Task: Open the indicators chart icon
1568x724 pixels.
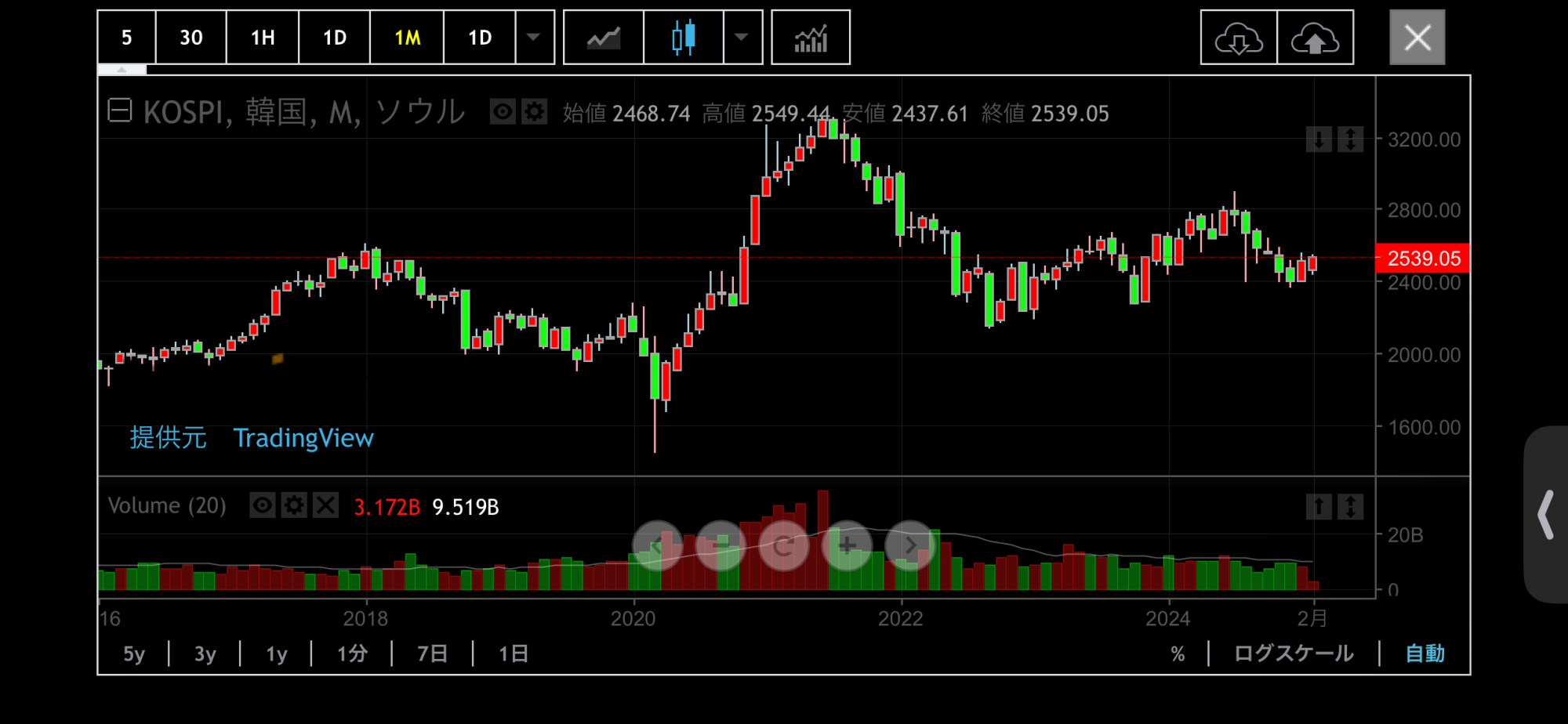Action: 810,38
